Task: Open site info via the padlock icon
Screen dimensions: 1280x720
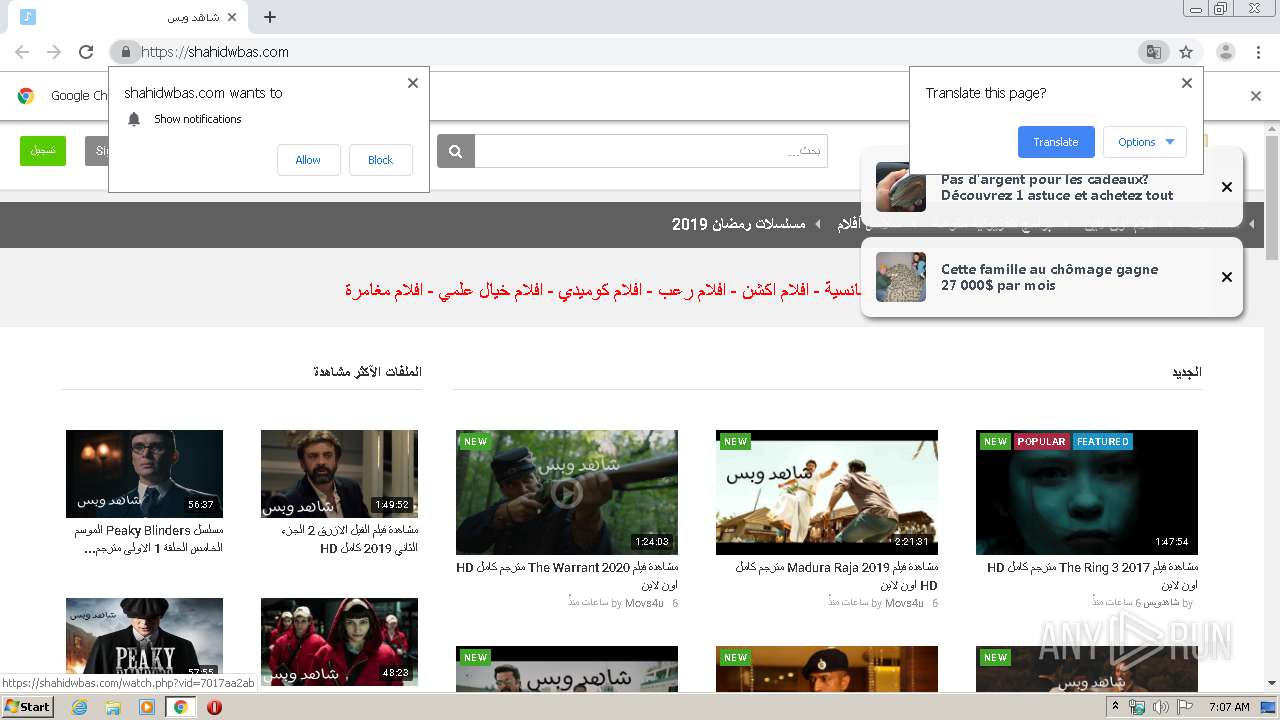Action: click(x=125, y=52)
